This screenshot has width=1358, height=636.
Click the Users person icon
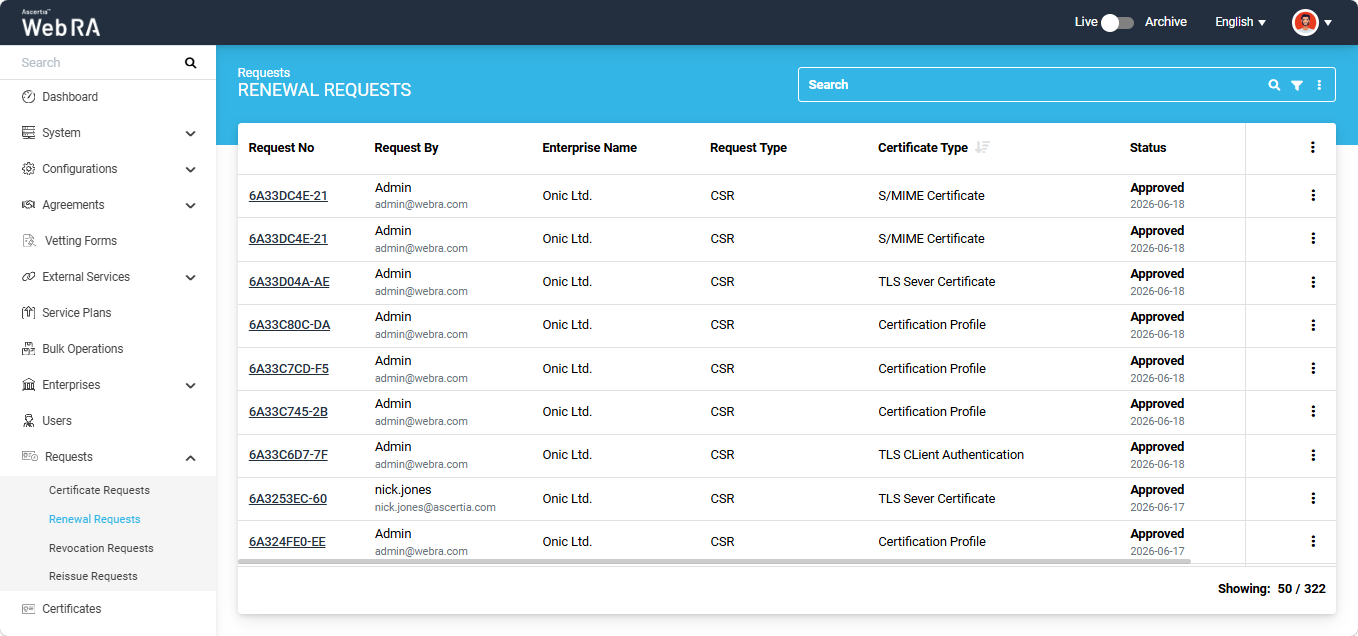28,421
